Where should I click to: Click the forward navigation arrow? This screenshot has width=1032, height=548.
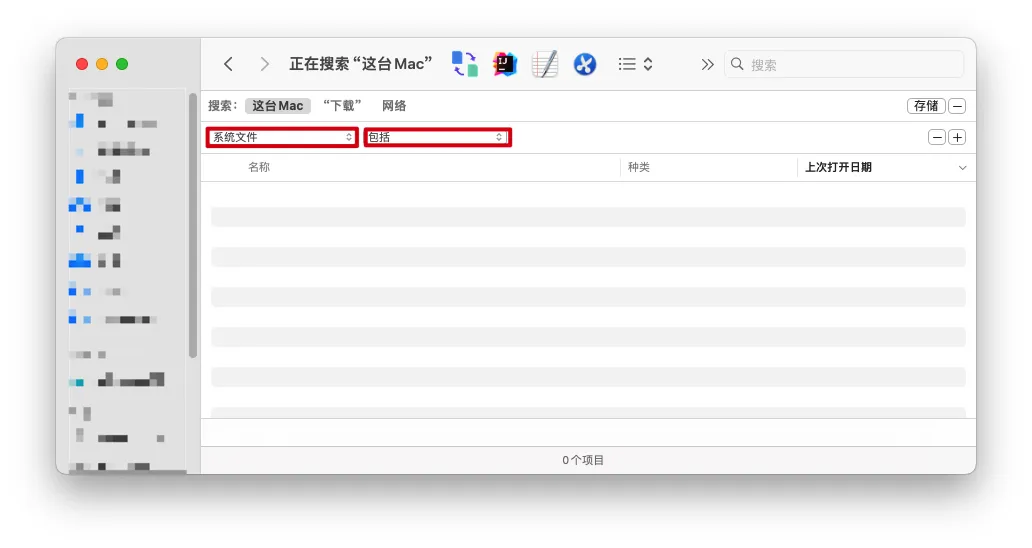[264, 64]
